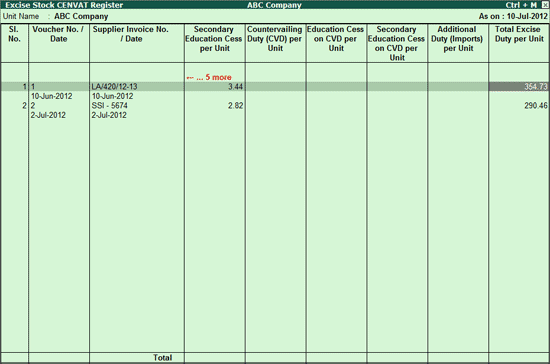550x364 pixels.
Task: Click the 'Education Cess on CVD per Unit' header
Action: [x=336, y=39]
